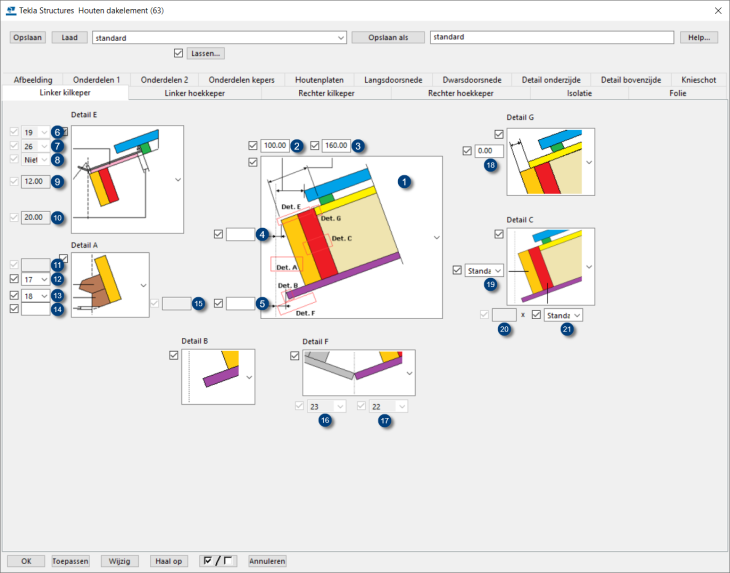Click the Laad button
This screenshot has height=573, width=730.
tap(69, 37)
